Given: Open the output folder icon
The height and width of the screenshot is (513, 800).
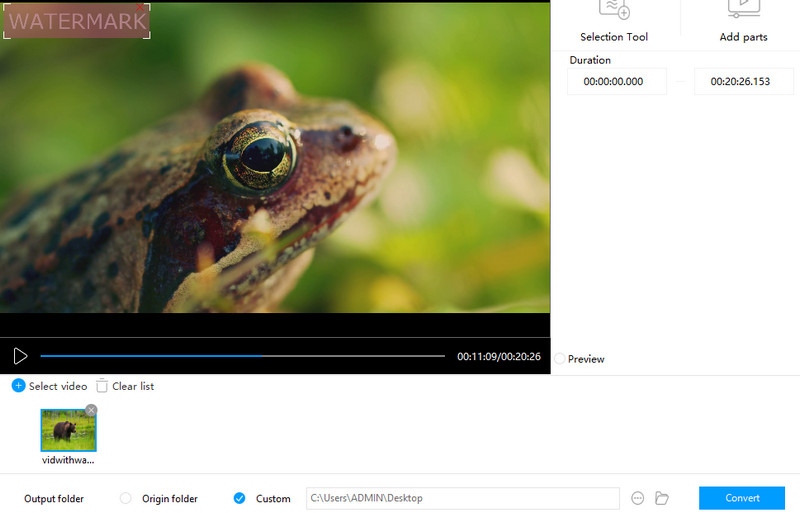Looking at the screenshot, I should pyautogui.click(x=662, y=498).
